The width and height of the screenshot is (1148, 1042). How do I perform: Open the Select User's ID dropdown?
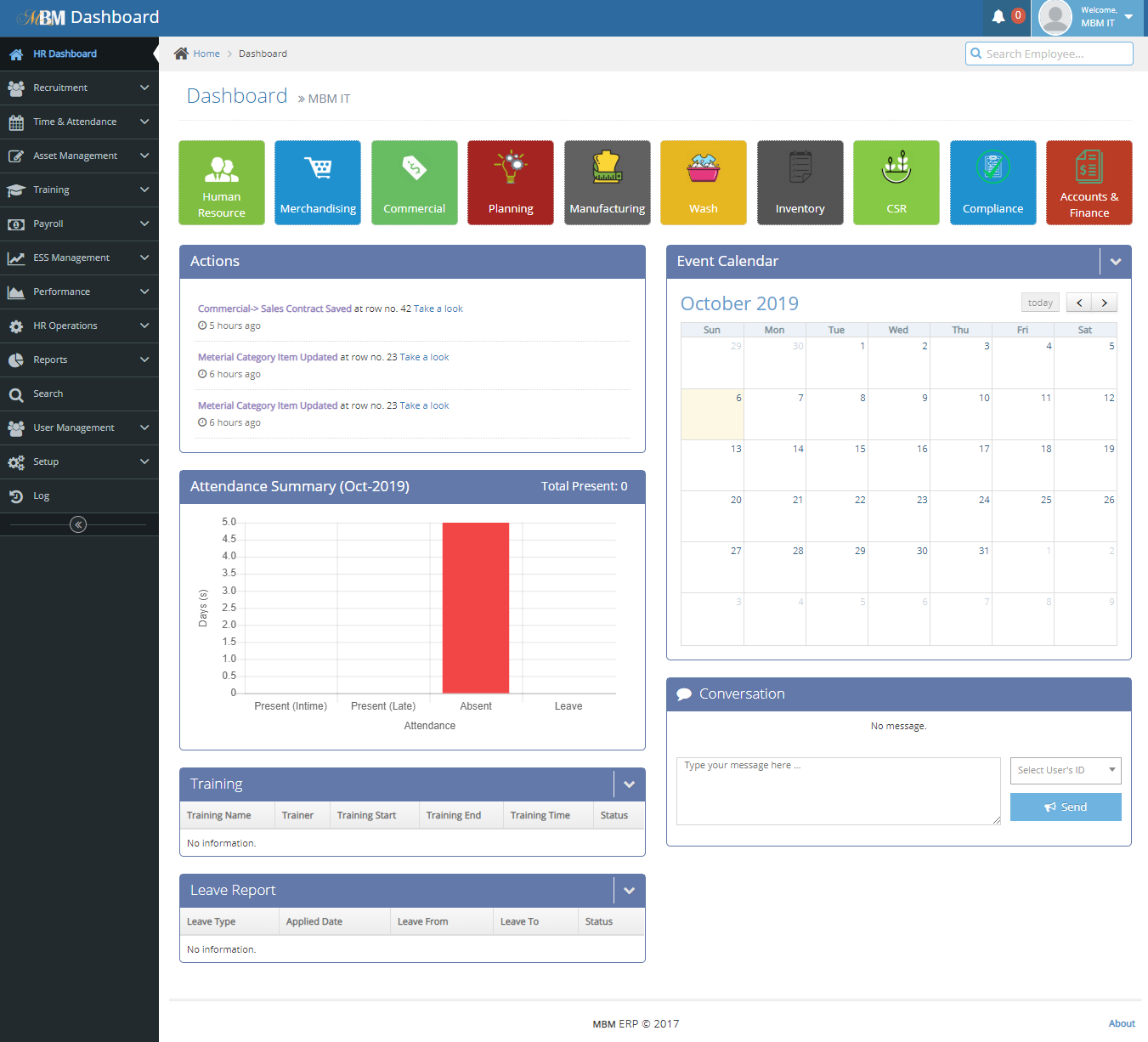(1065, 770)
